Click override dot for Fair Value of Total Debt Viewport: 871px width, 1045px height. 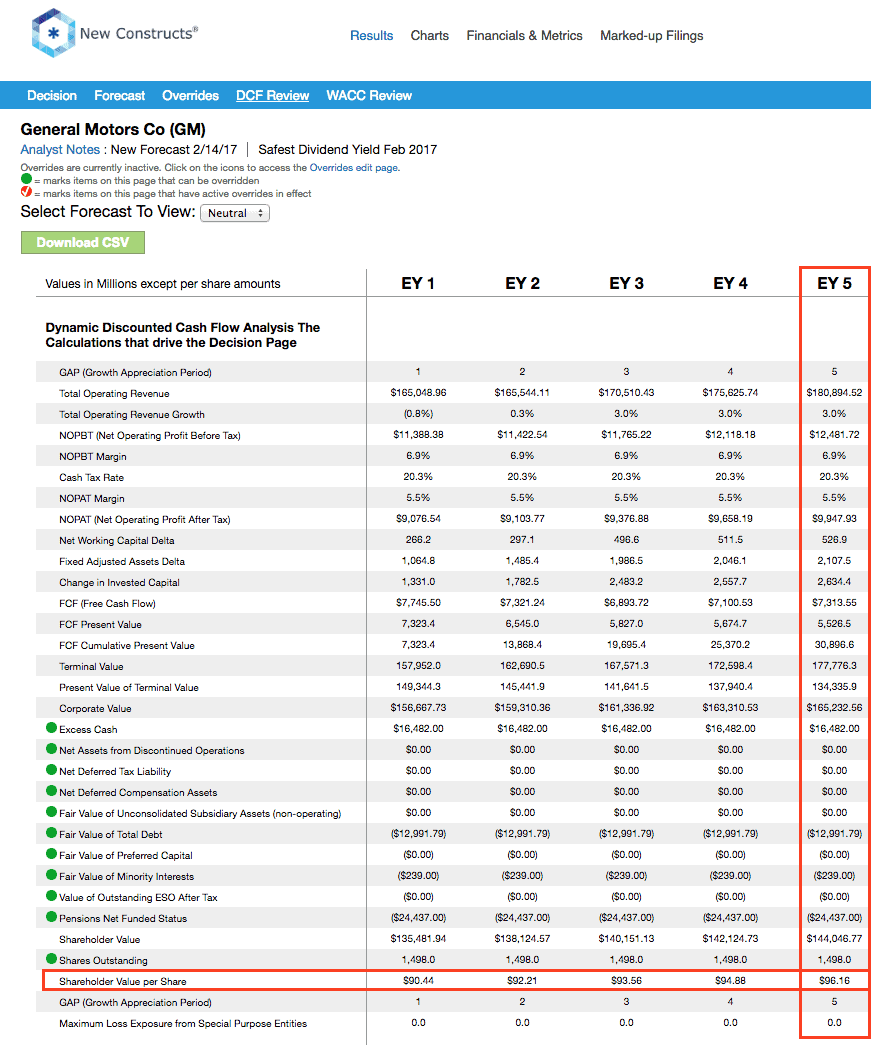click(51, 833)
